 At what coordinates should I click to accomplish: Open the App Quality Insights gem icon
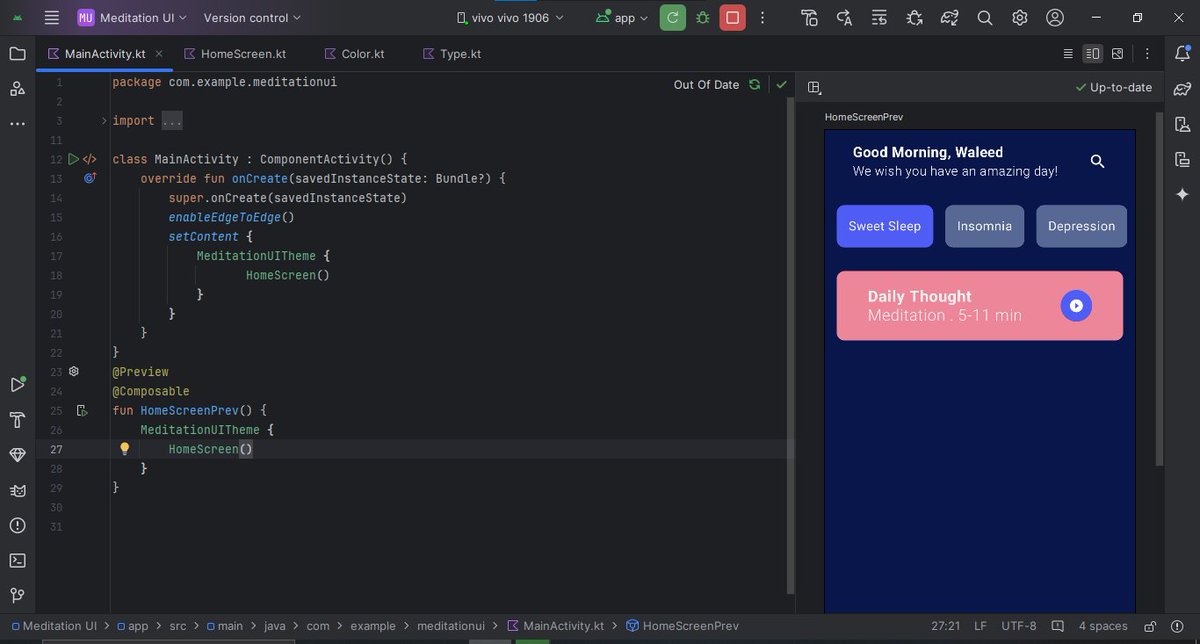[x=17, y=455]
